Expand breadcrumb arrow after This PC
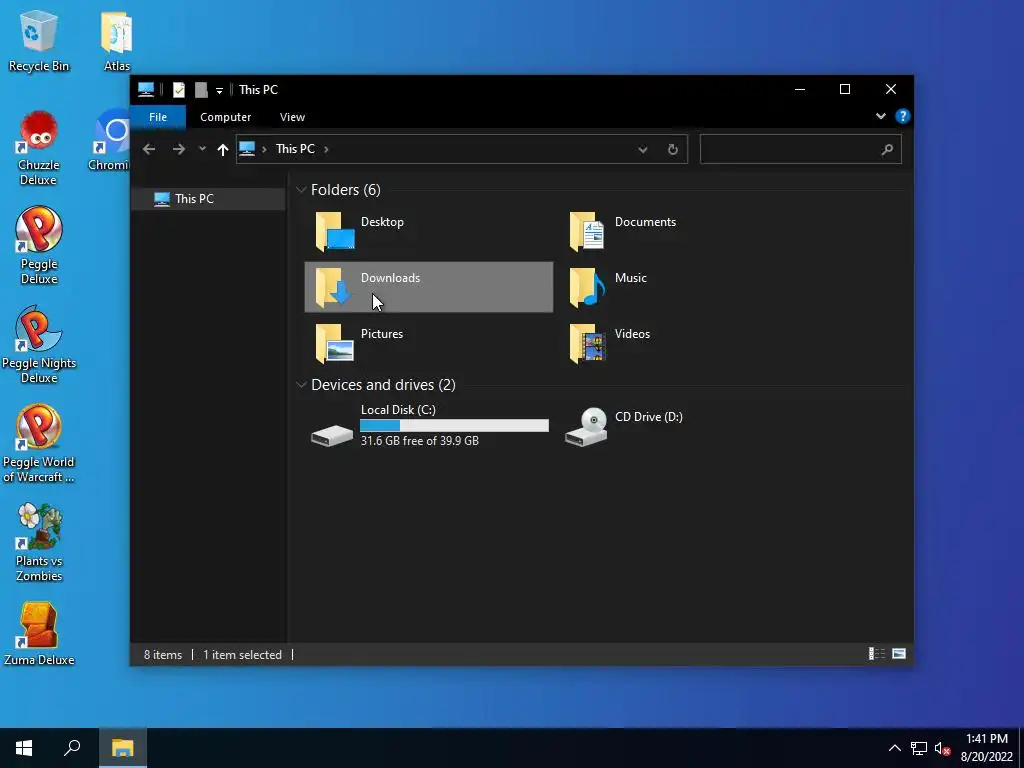The image size is (1024, 768). point(326,150)
